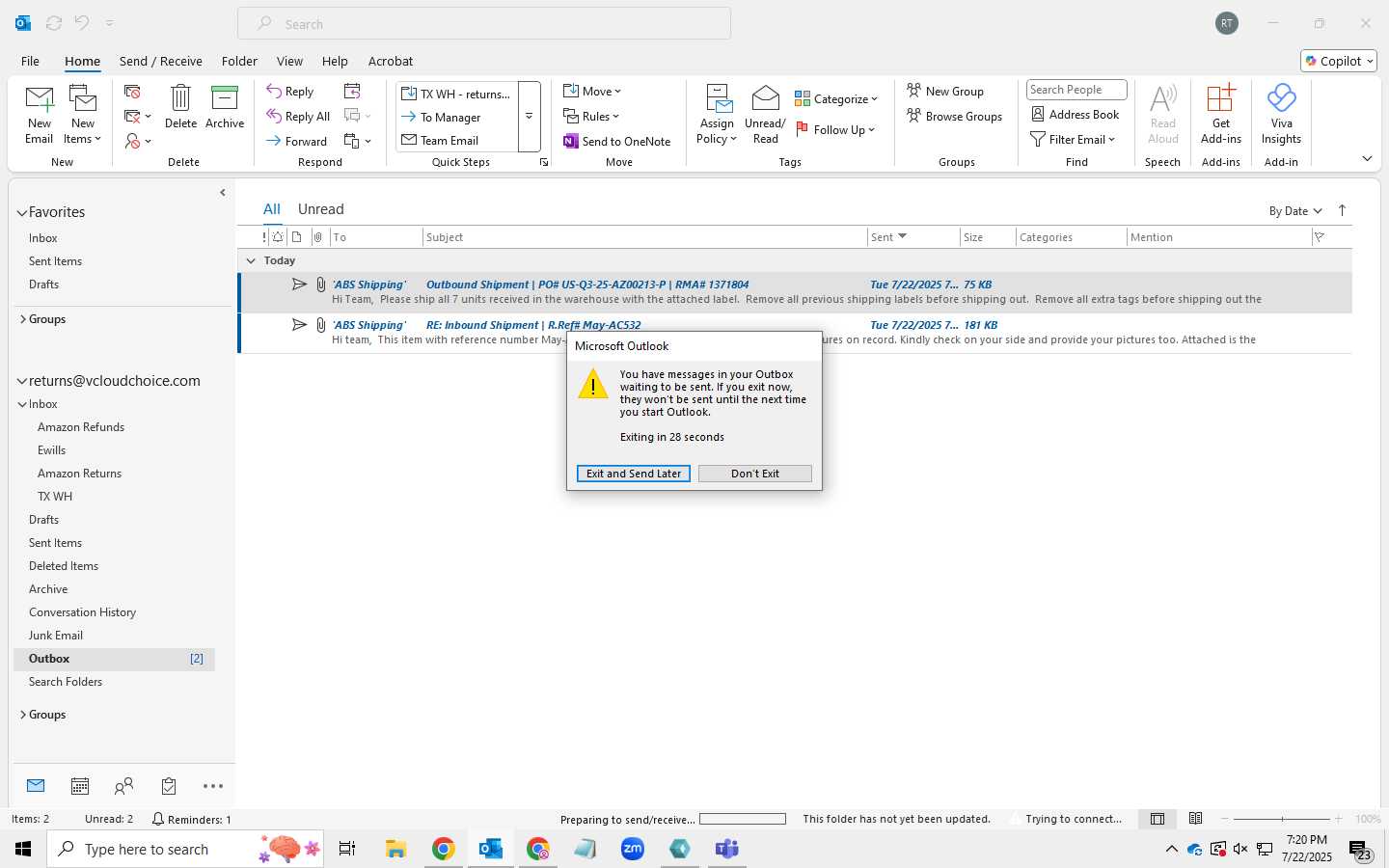Click New Group
The image size is (1389, 868).
(x=945, y=91)
